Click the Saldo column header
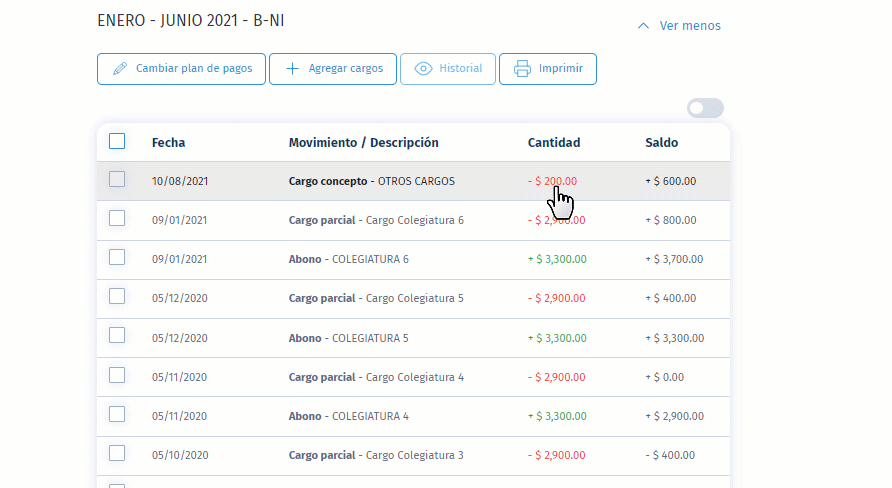This screenshot has height=488, width=892. coord(662,143)
